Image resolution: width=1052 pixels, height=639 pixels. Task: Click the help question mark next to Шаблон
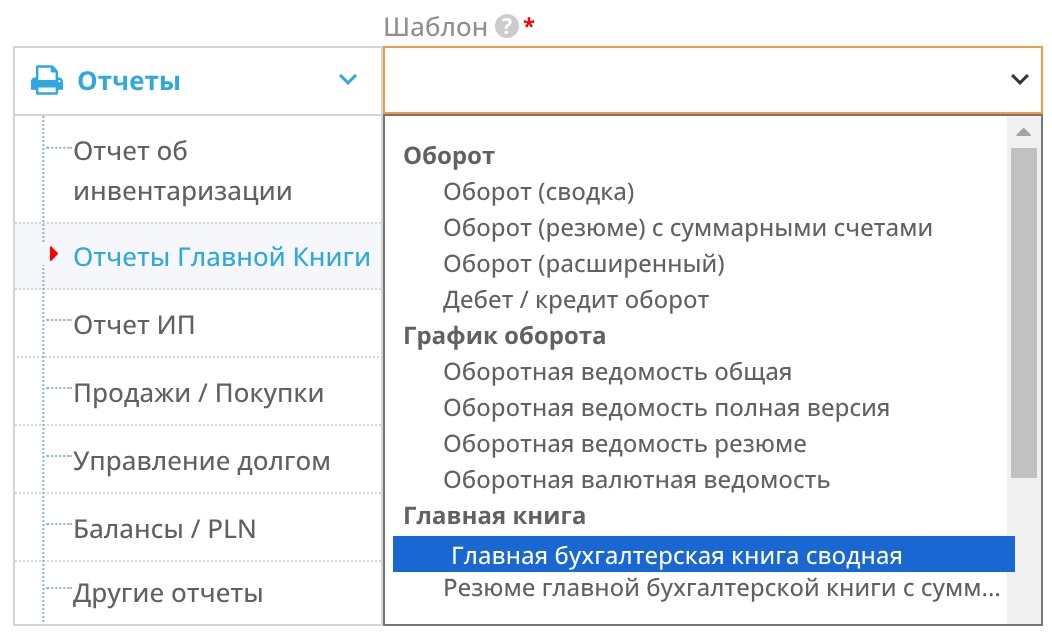507,27
